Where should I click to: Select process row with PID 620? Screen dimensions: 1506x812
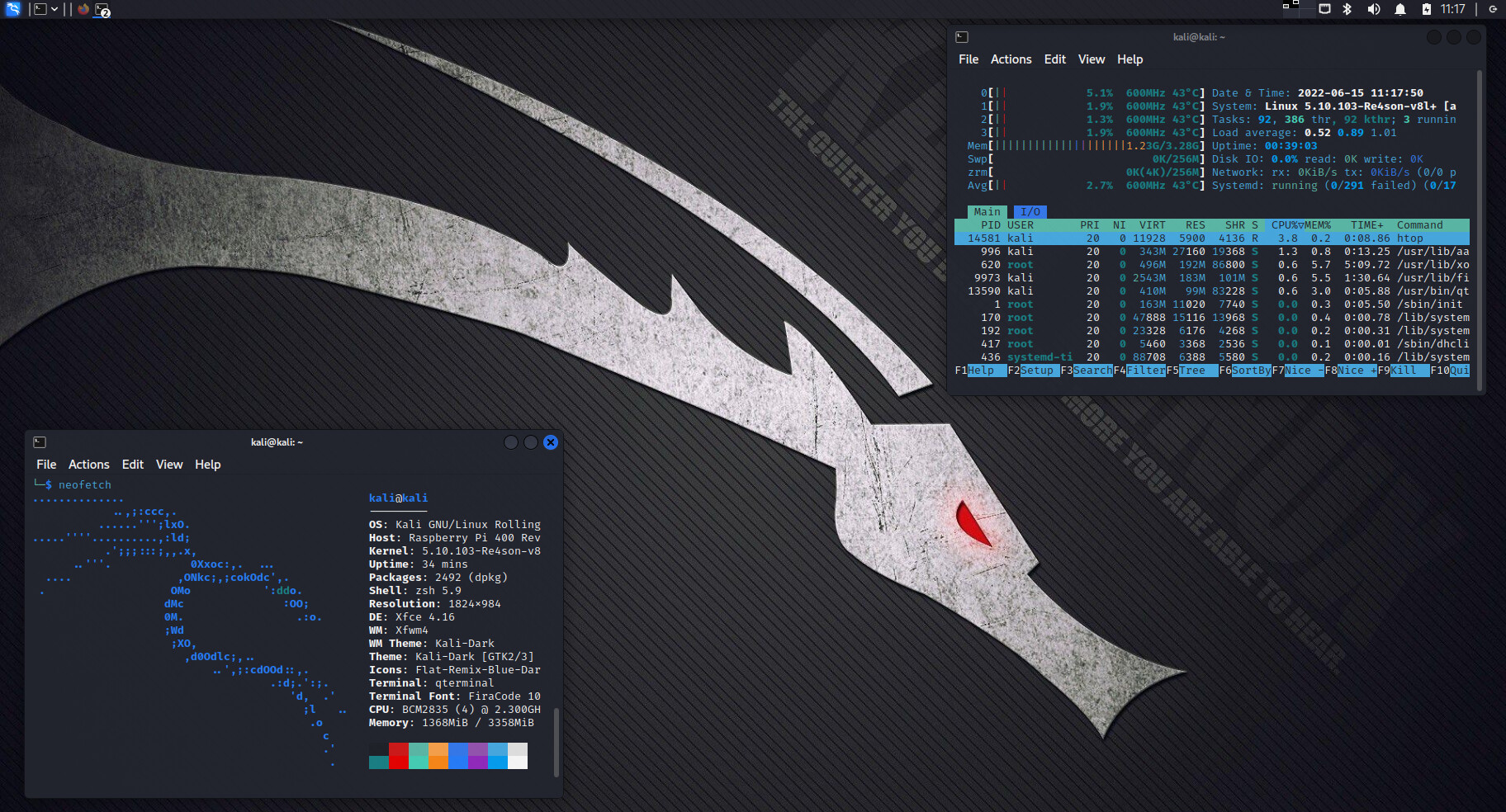[1212, 265]
